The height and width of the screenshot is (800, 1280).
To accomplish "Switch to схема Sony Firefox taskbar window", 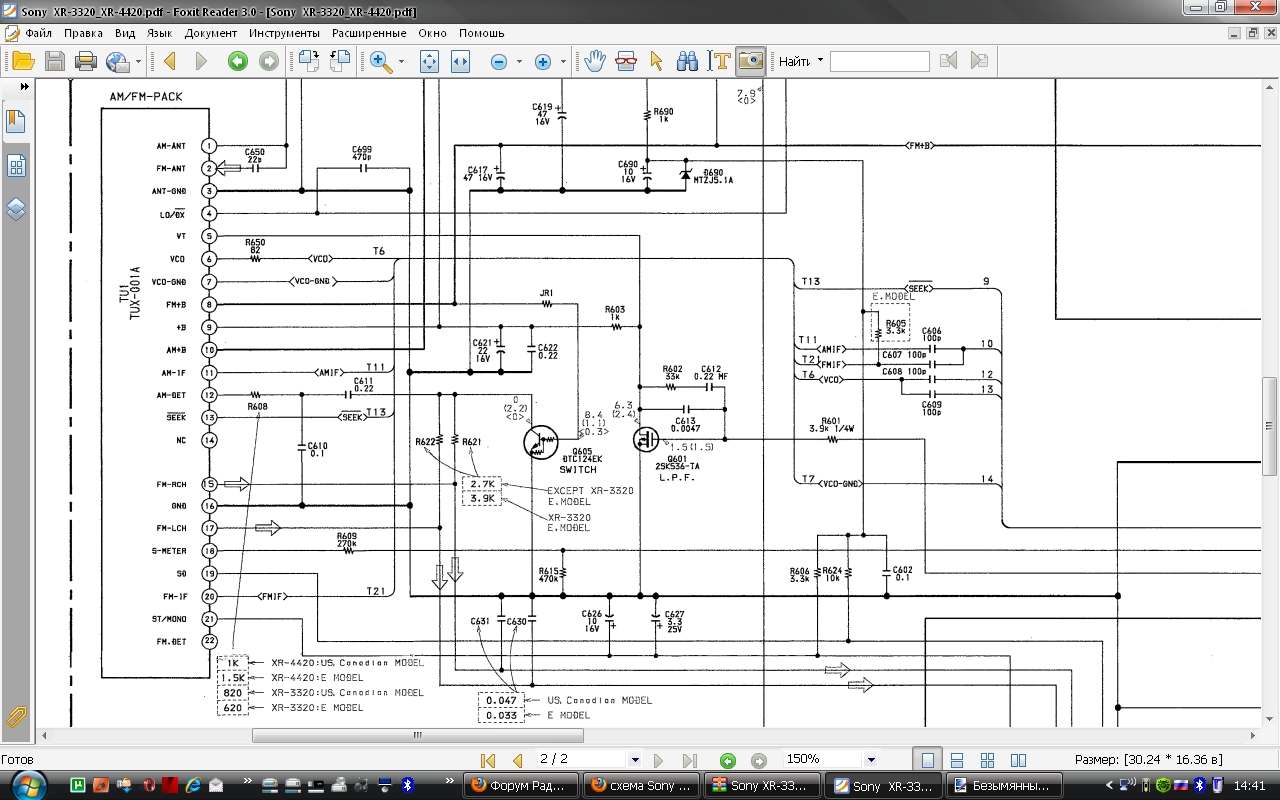I will point(642,785).
